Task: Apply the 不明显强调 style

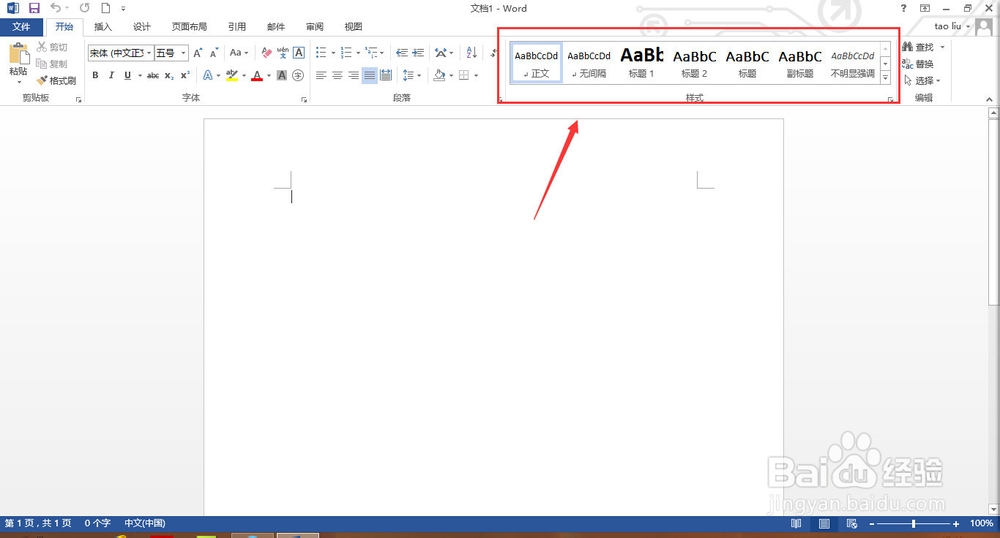Action: (x=853, y=62)
